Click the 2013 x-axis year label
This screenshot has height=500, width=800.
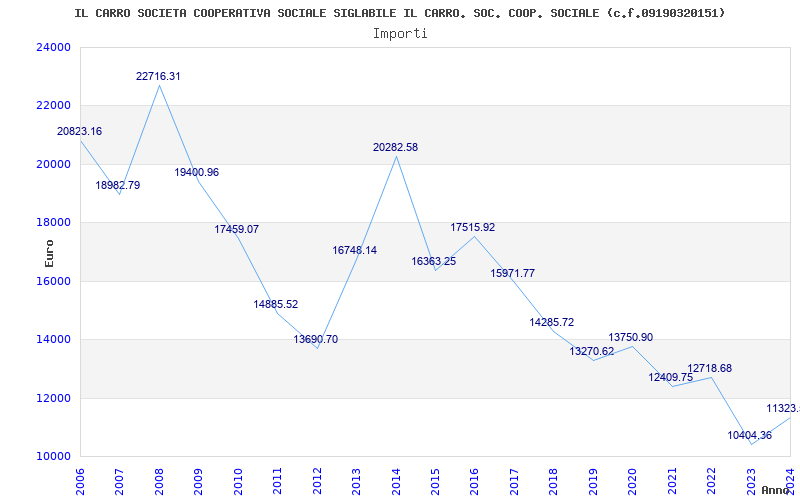tap(356, 481)
